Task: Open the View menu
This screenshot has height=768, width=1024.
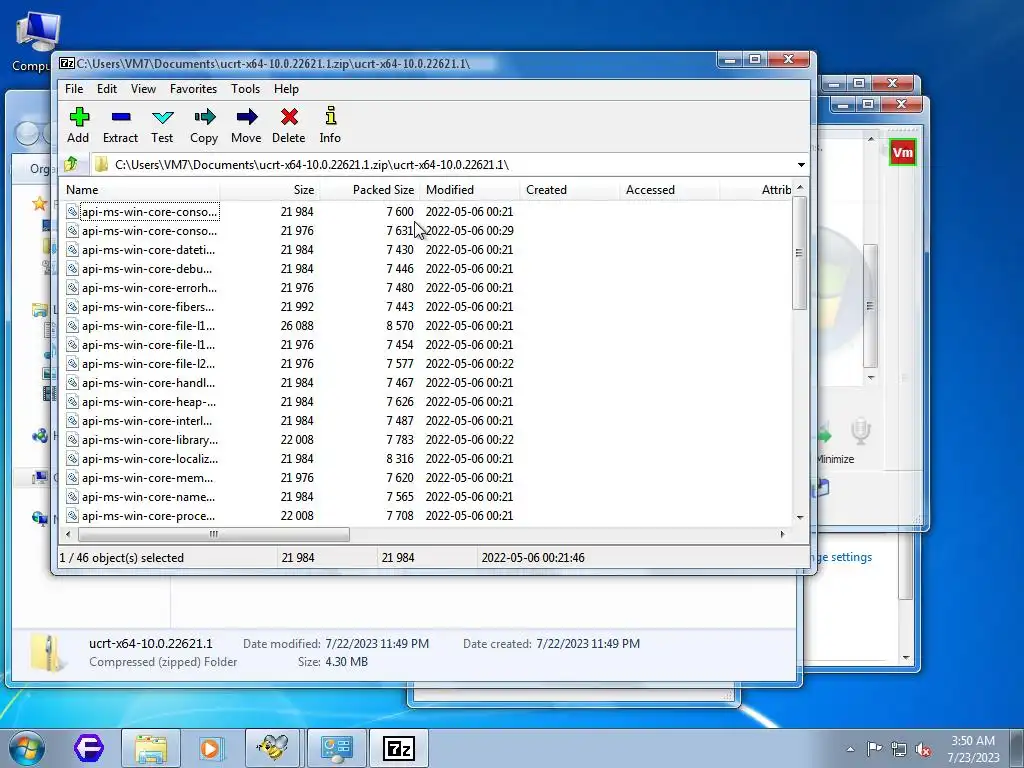Action: (143, 89)
